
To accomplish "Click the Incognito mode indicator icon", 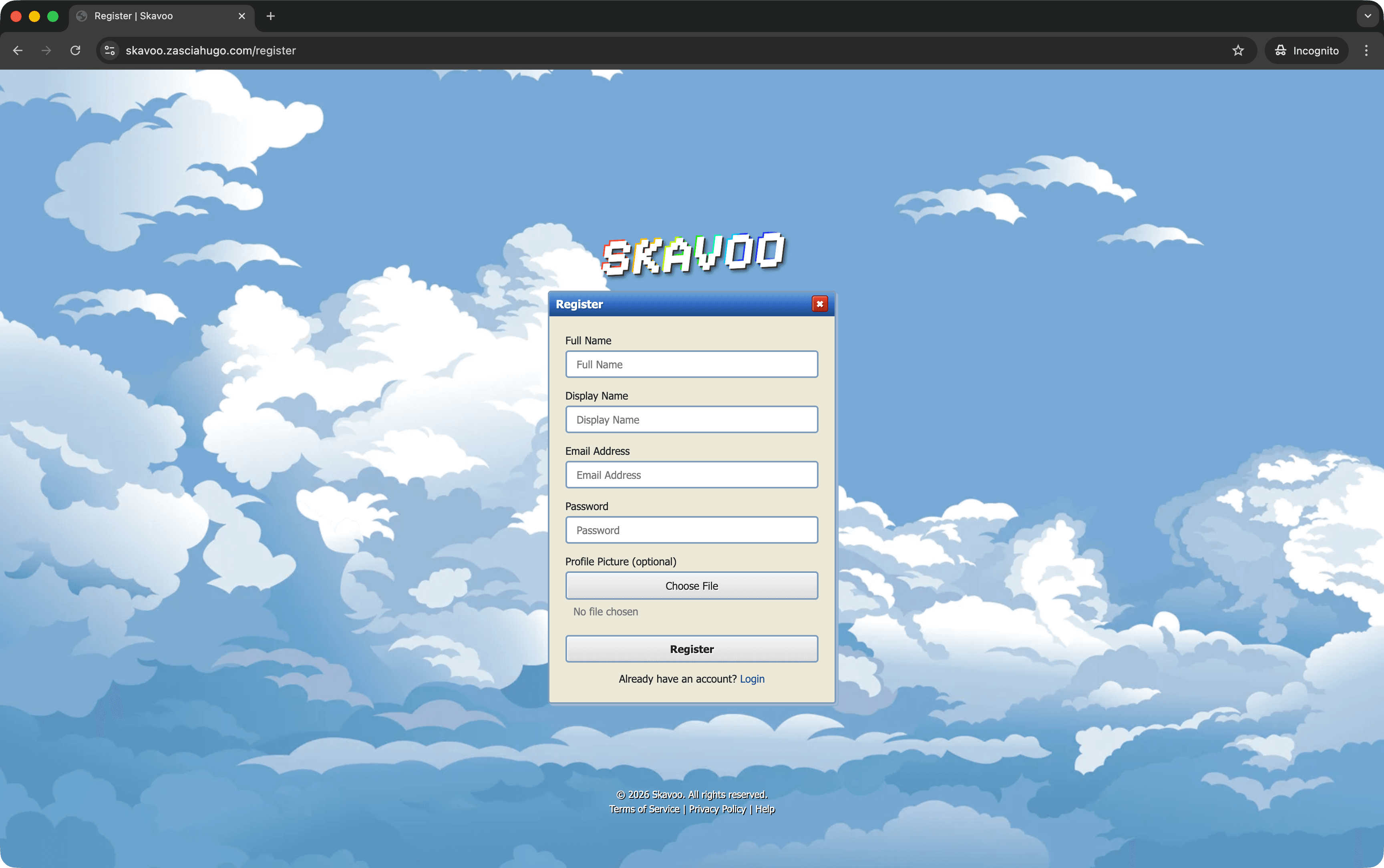I will tap(1281, 50).
